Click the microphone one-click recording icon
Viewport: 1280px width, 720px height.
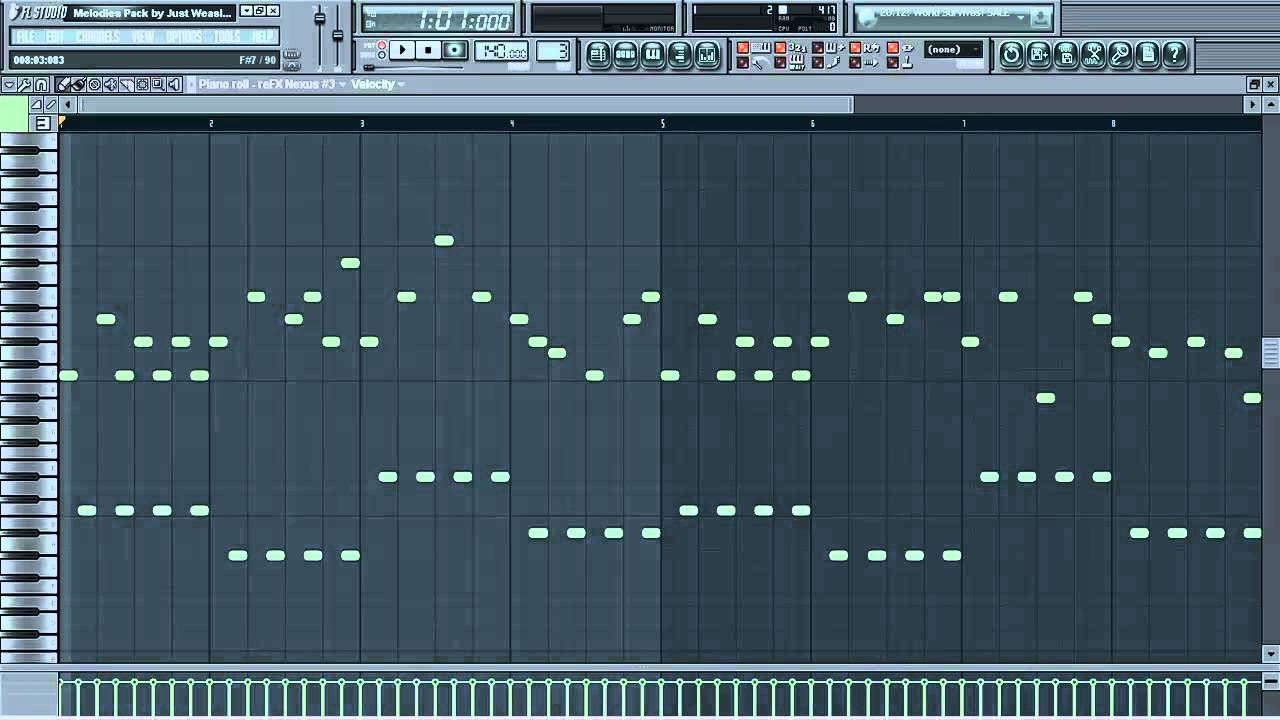(x=1121, y=55)
